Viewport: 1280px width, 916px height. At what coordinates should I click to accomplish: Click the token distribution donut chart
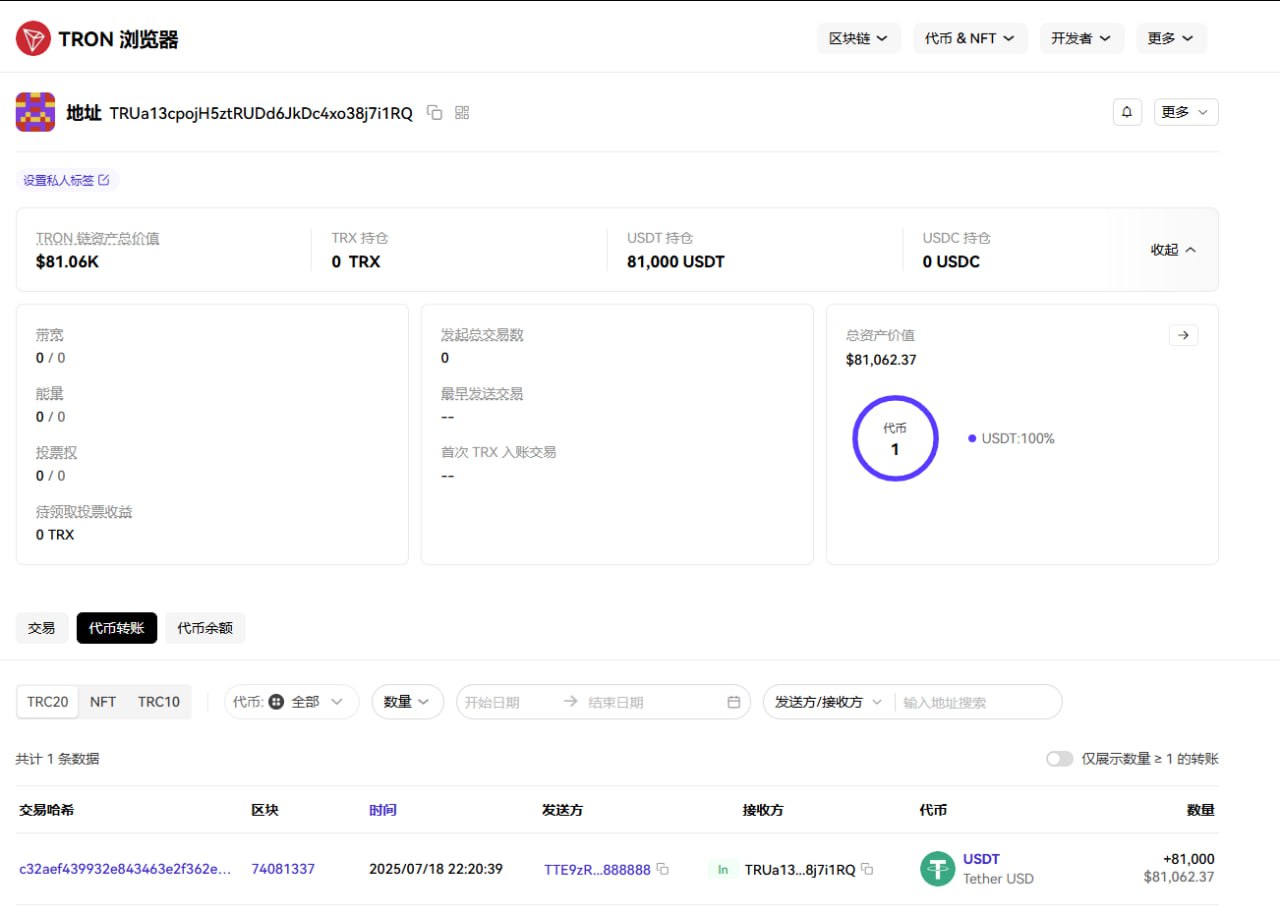(x=895, y=438)
